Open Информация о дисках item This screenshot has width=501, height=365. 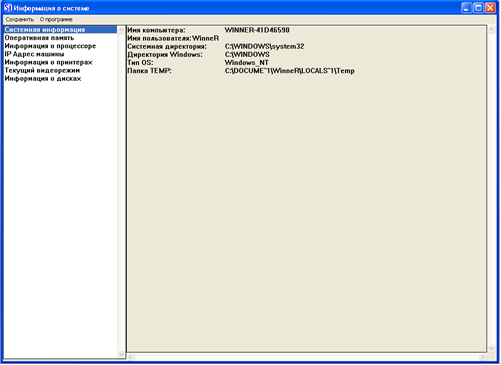[43, 79]
